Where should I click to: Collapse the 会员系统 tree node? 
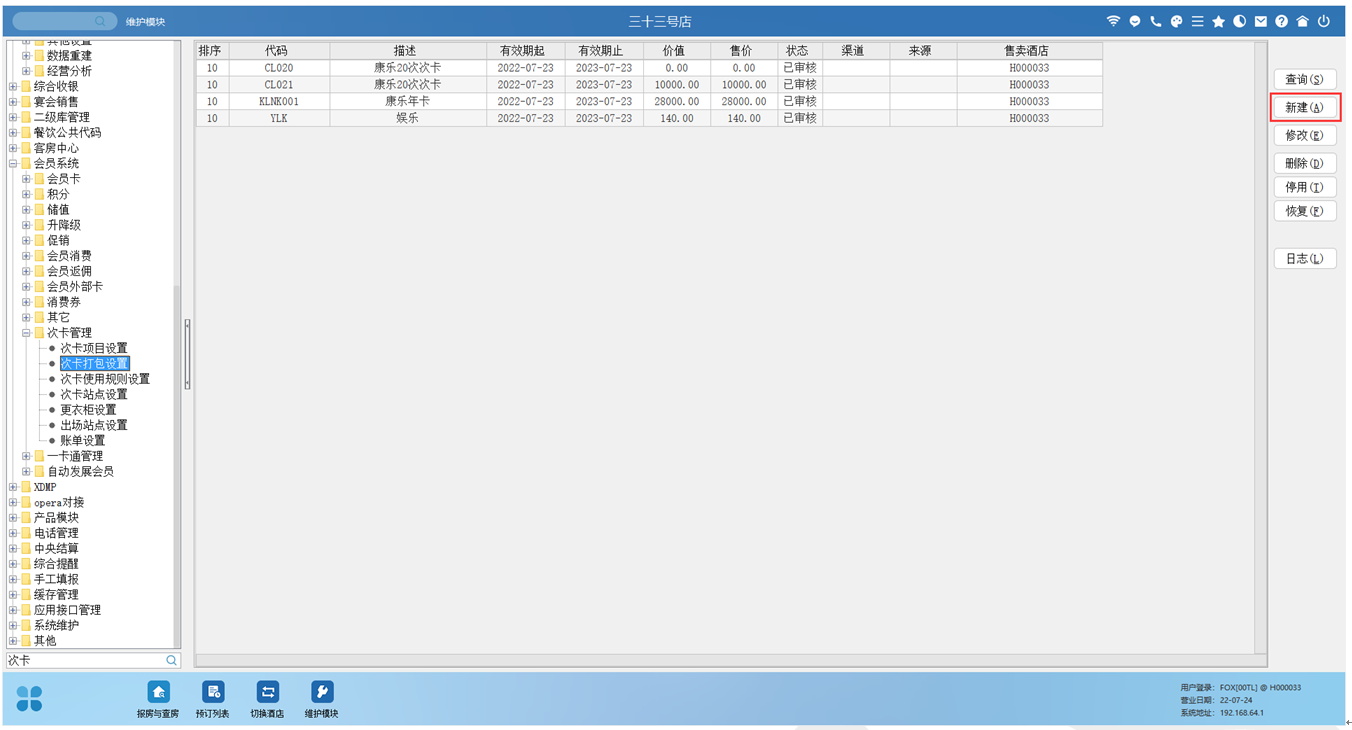[13, 163]
